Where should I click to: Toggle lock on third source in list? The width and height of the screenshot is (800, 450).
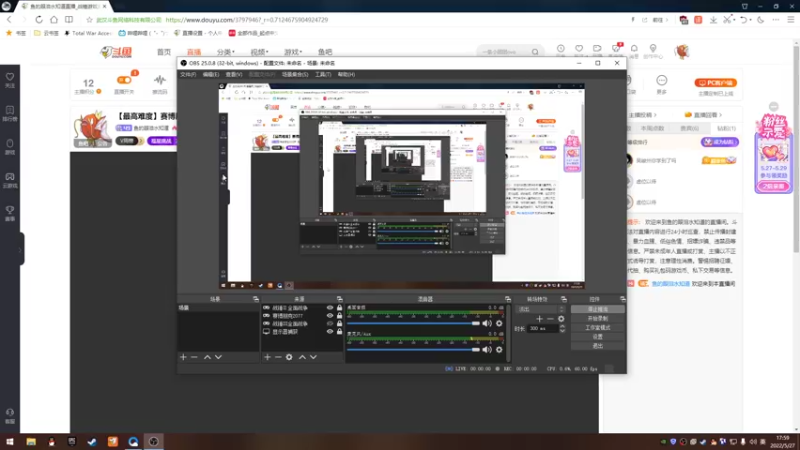tap(339, 323)
